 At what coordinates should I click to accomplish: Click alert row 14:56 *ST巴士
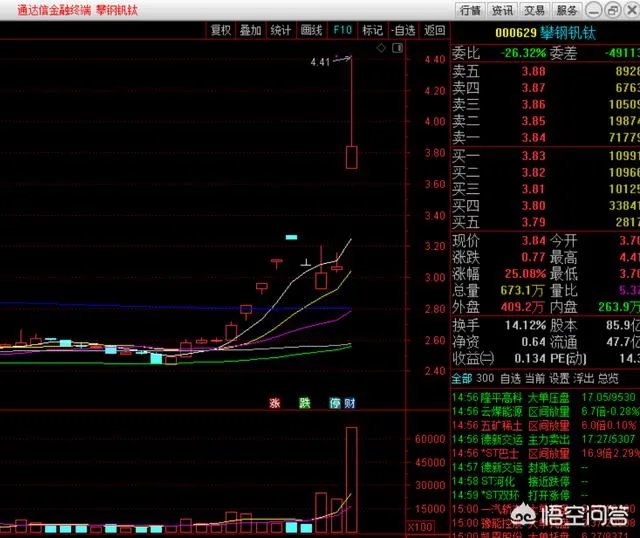click(544, 453)
